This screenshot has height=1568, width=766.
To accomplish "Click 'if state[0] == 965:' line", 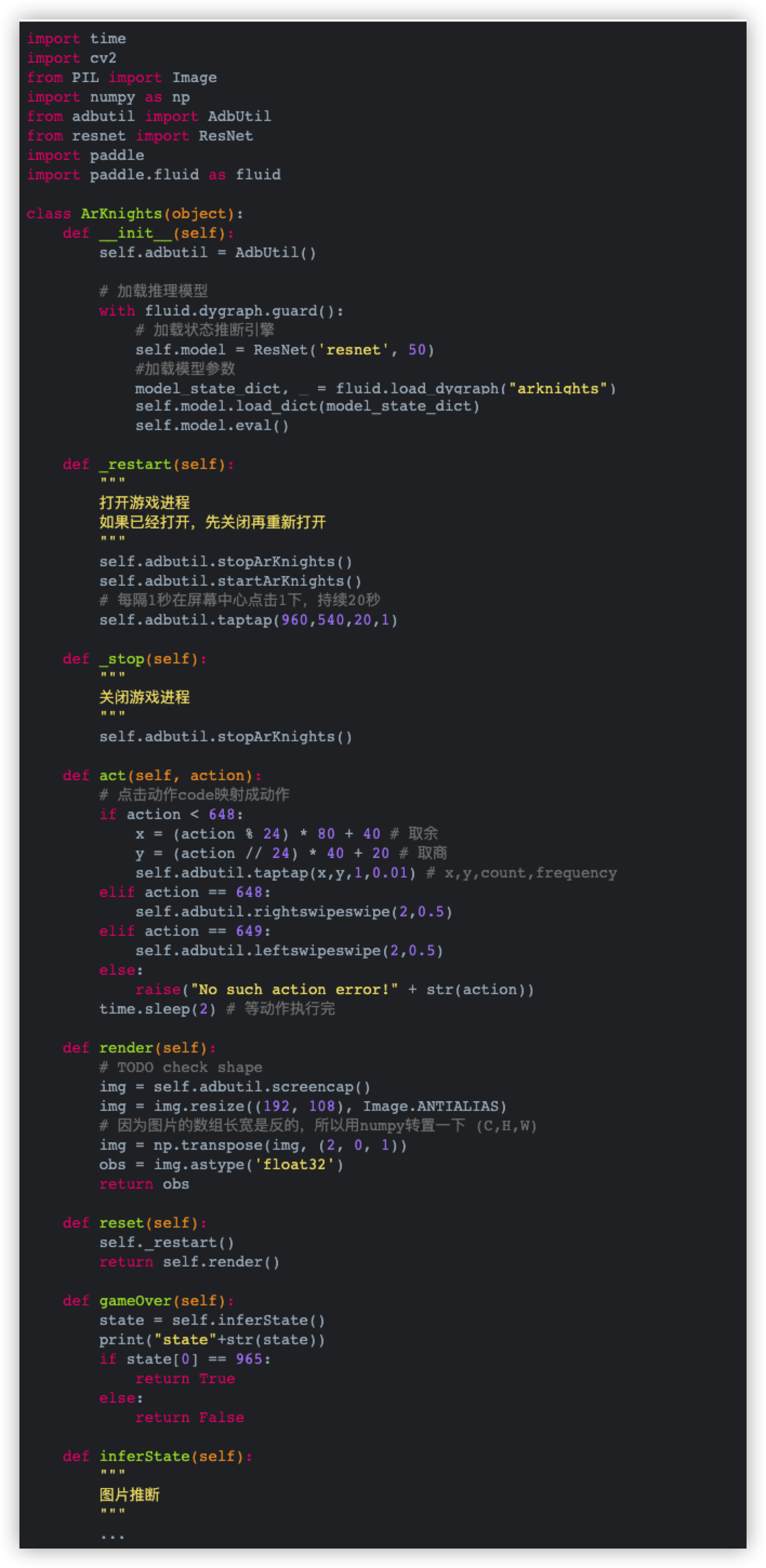I will point(185,1361).
